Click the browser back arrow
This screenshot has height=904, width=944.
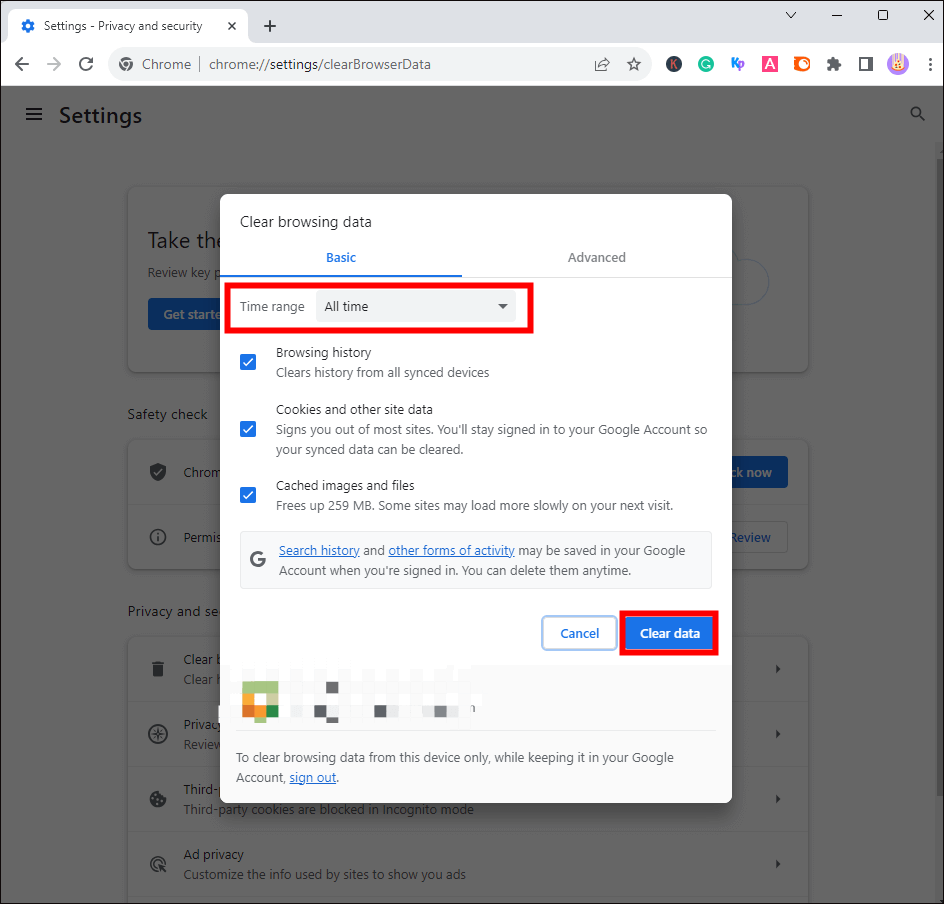tap(22, 64)
